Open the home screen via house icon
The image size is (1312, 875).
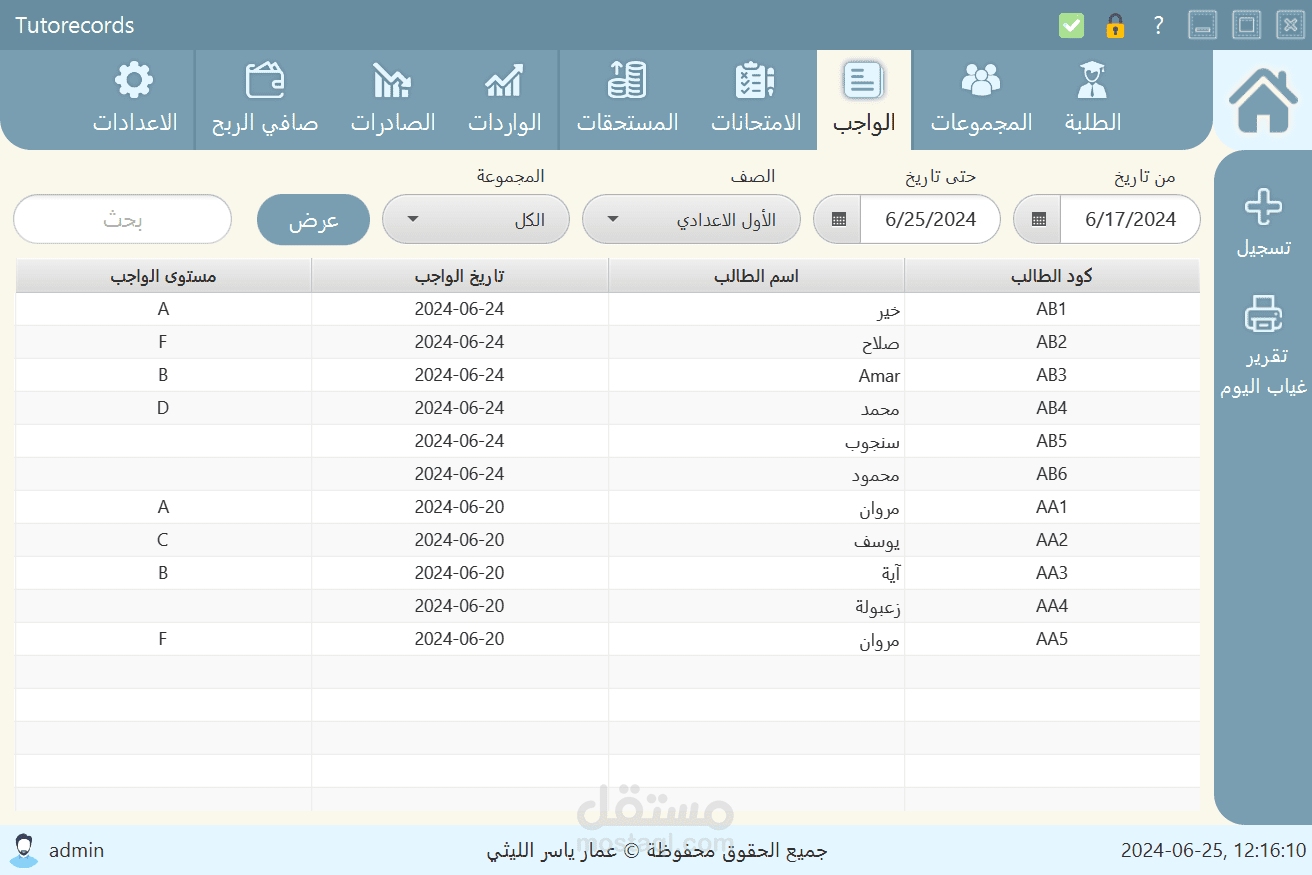pyautogui.click(x=1263, y=100)
